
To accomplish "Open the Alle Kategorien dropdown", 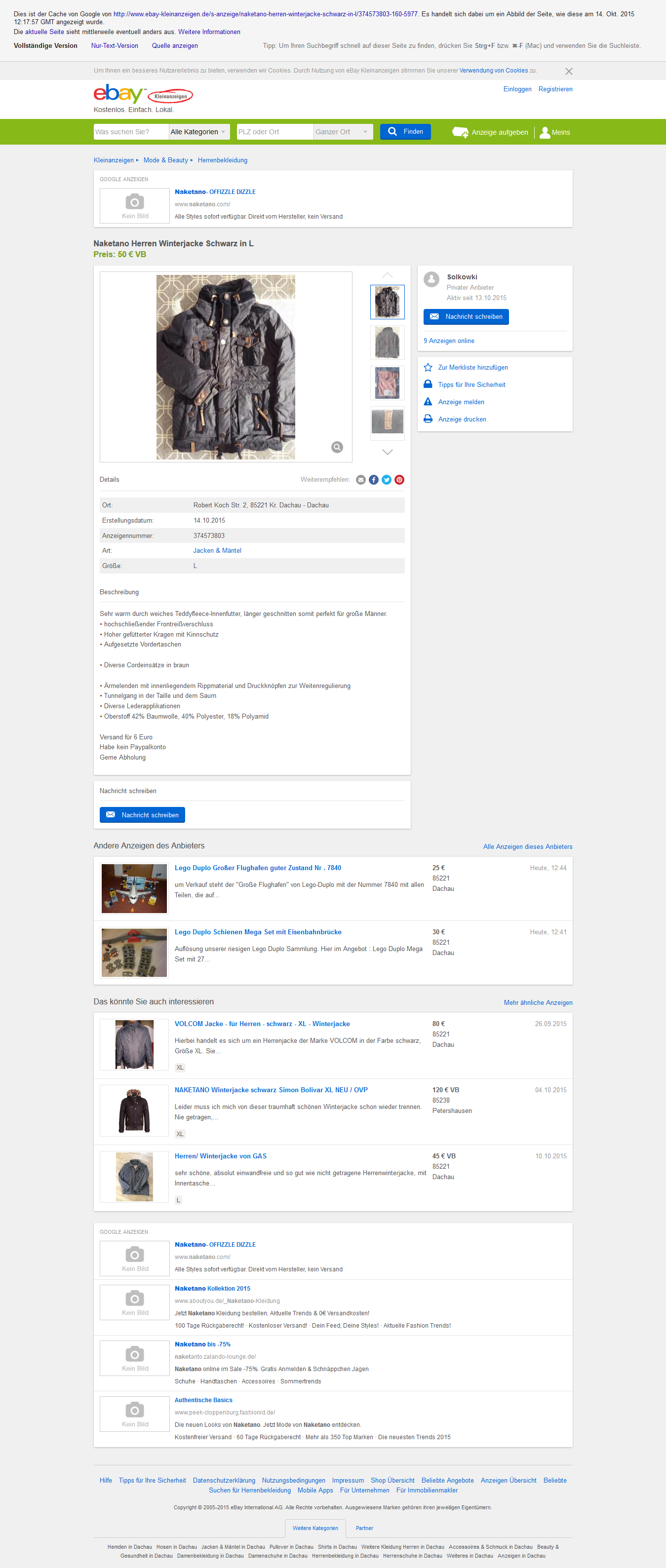I will click(x=199, y=131).
